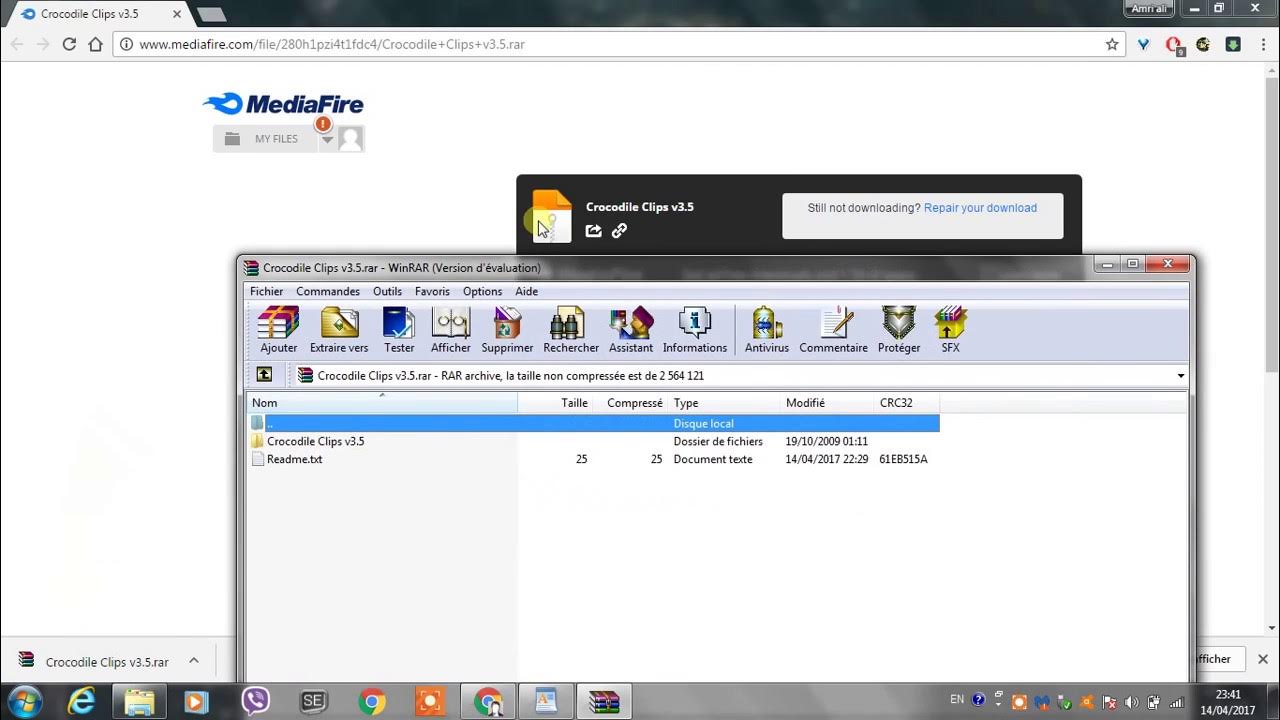Sort by the Type column header

724,403
